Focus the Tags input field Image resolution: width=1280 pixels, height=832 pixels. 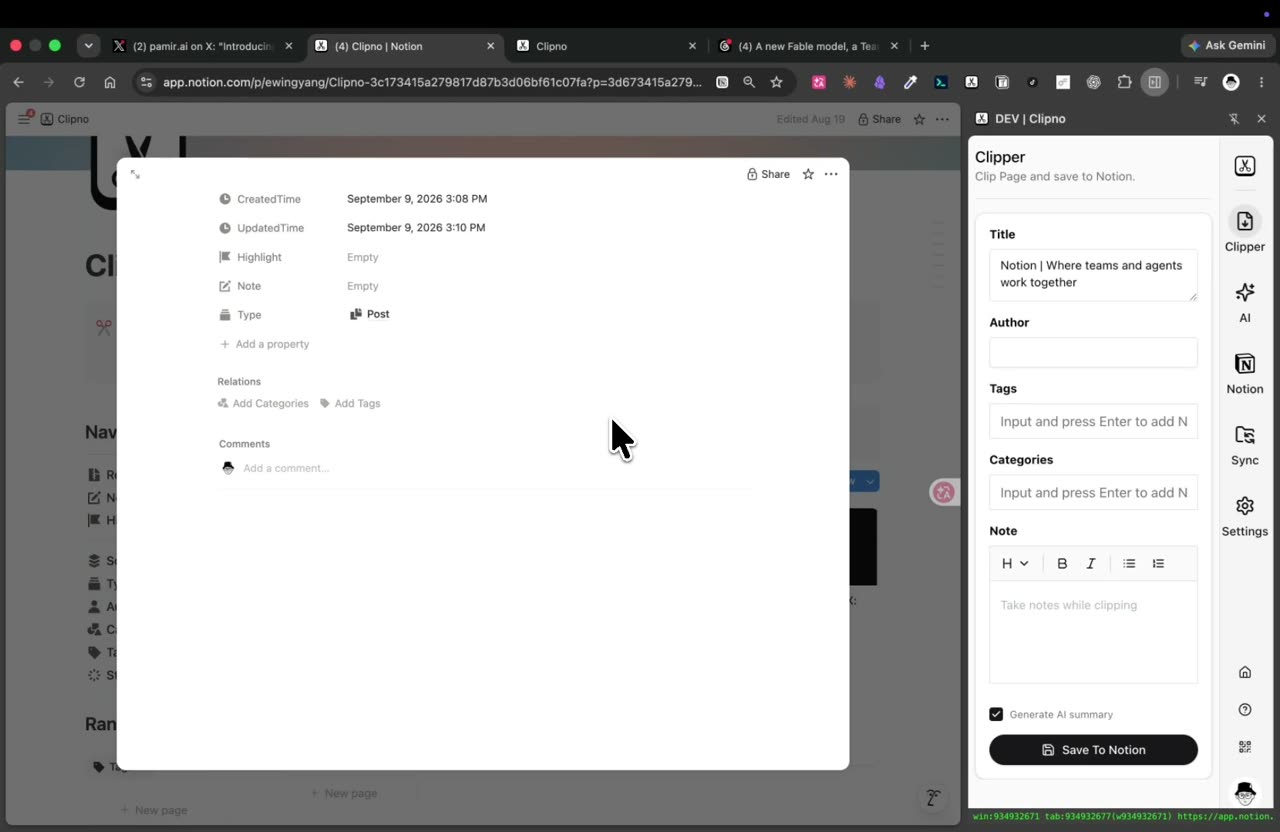click(x=1093, y=421)
